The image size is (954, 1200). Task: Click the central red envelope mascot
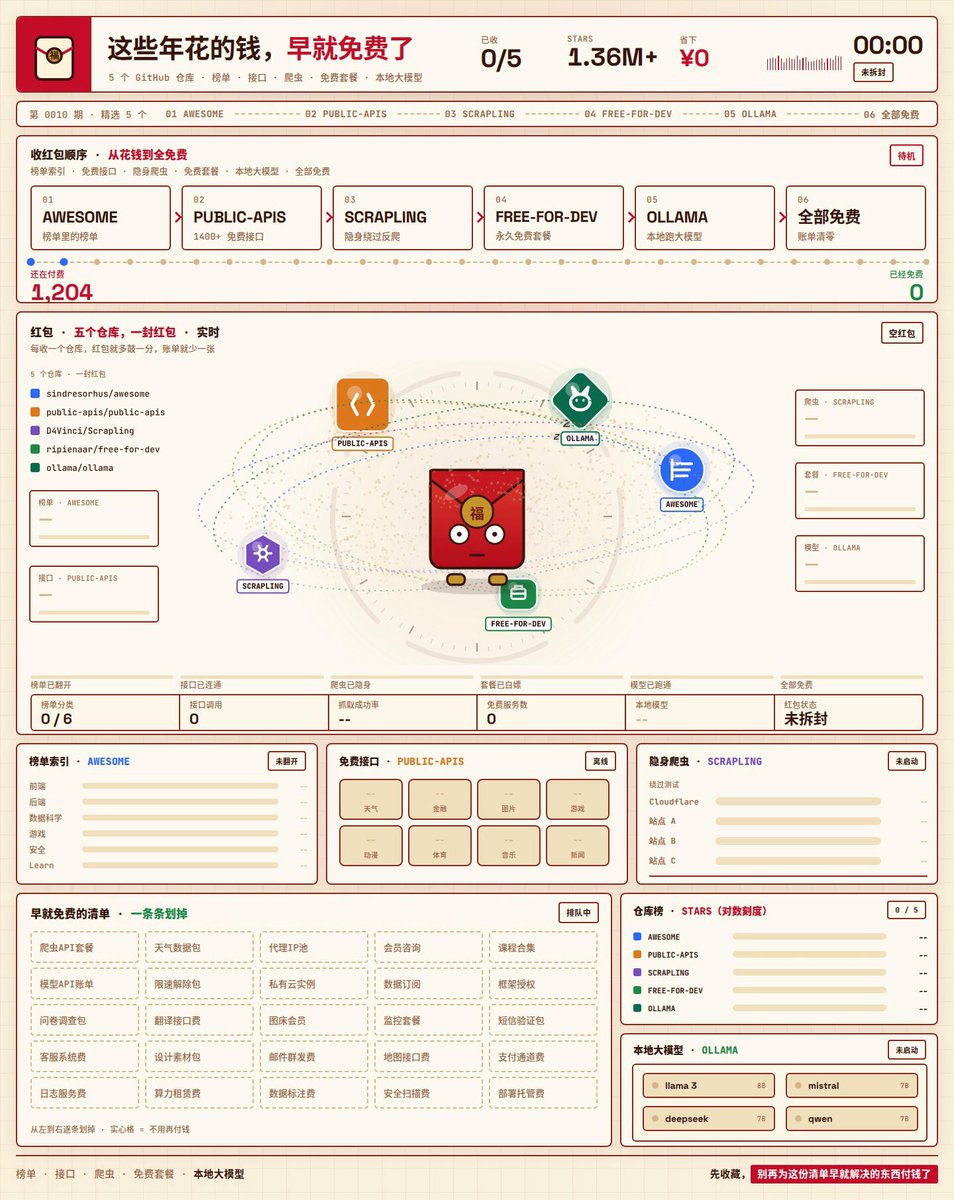coord(477,526)
